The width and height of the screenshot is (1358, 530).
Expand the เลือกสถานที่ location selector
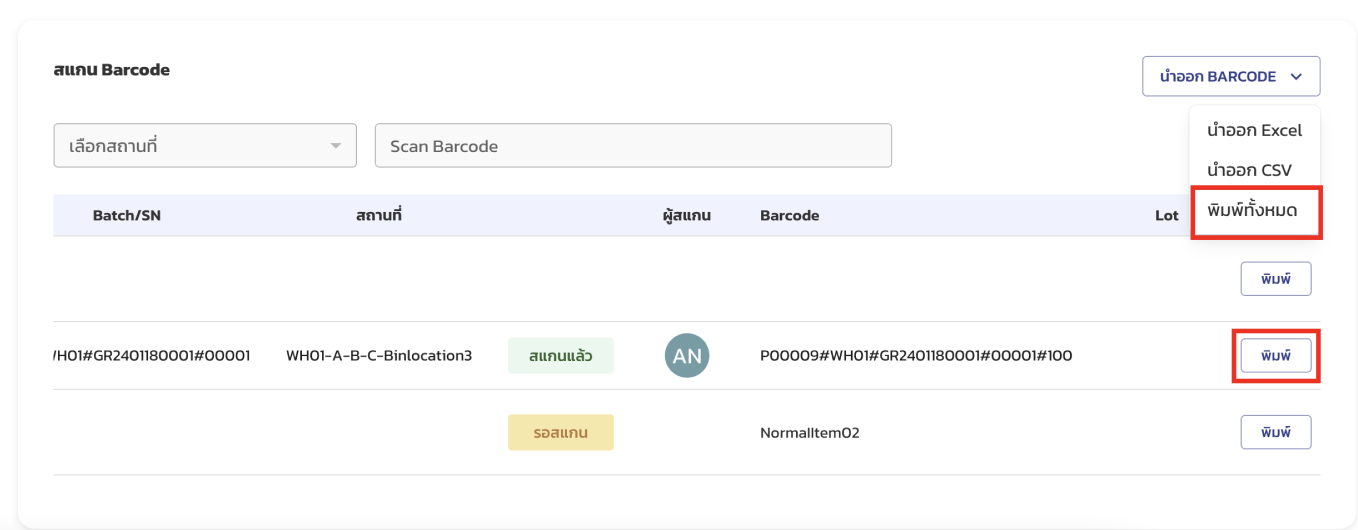tap(204, 146)
